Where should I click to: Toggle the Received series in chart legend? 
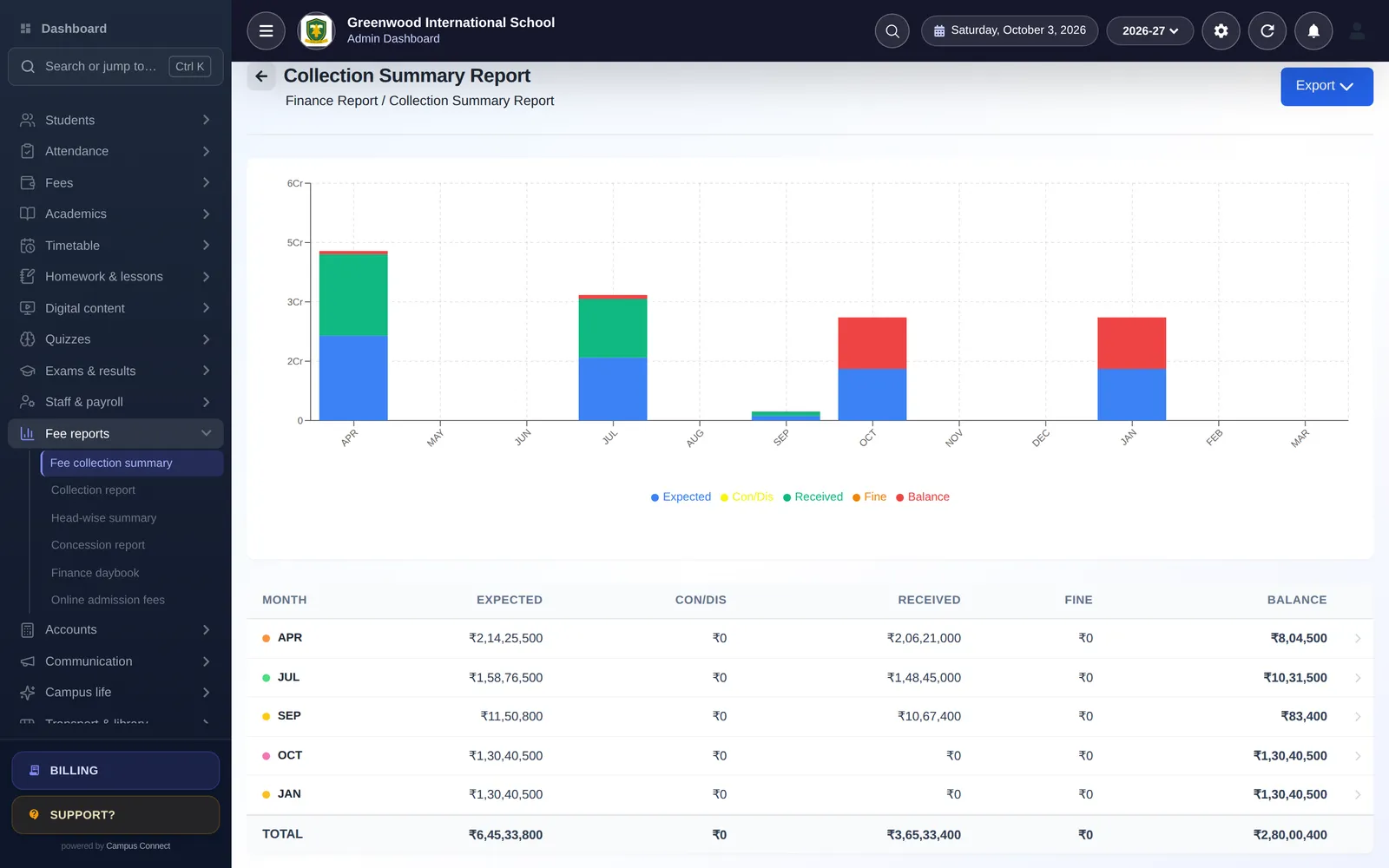point(813,496)
